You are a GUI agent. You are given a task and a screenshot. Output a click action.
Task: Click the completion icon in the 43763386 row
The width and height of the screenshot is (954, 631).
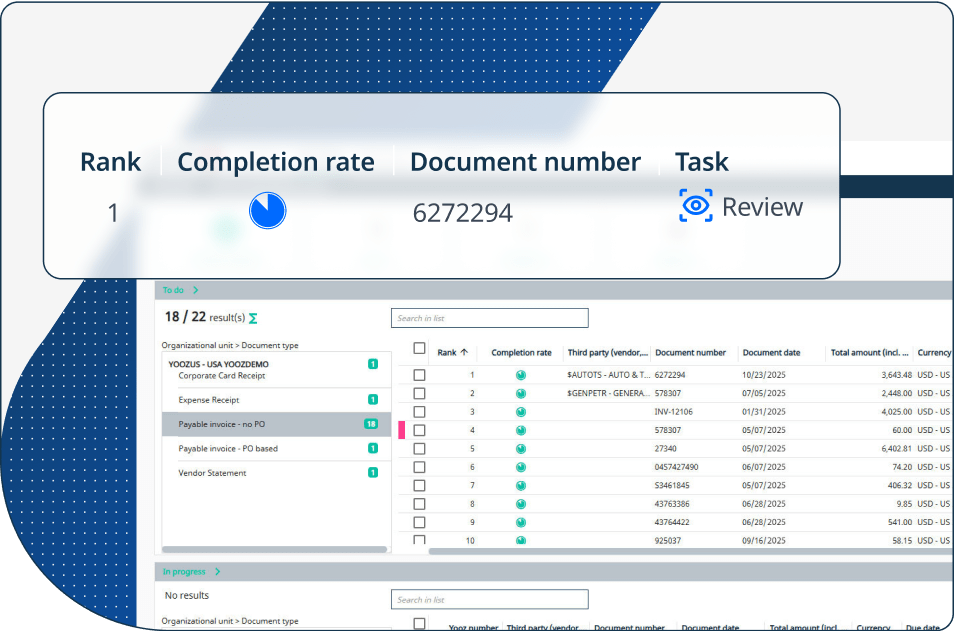521,504
